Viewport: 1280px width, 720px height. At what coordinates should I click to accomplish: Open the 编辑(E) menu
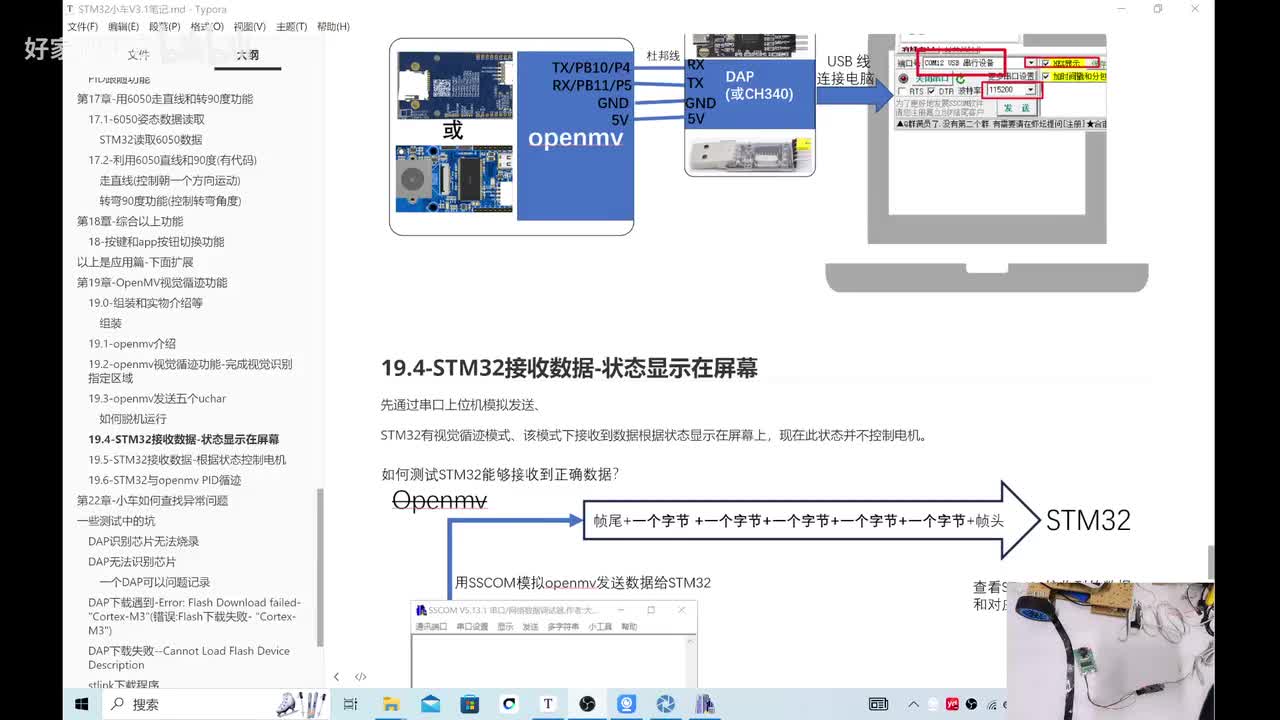pyautogui.click(x=123, y=27)
